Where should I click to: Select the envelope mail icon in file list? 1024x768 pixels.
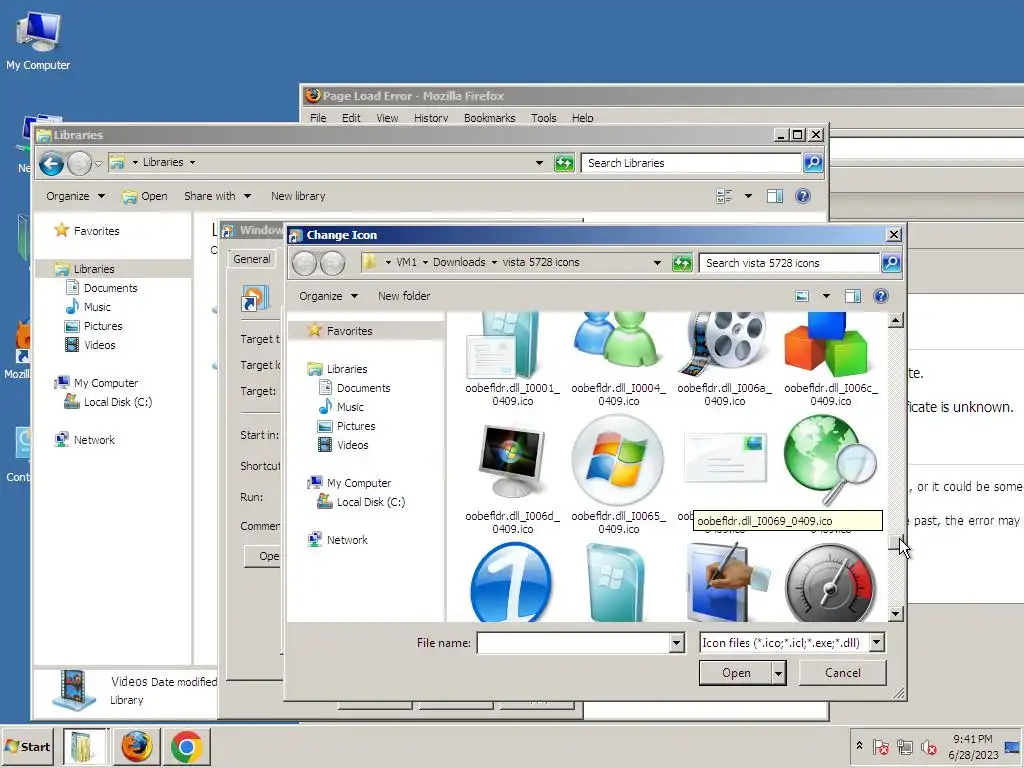724,459
